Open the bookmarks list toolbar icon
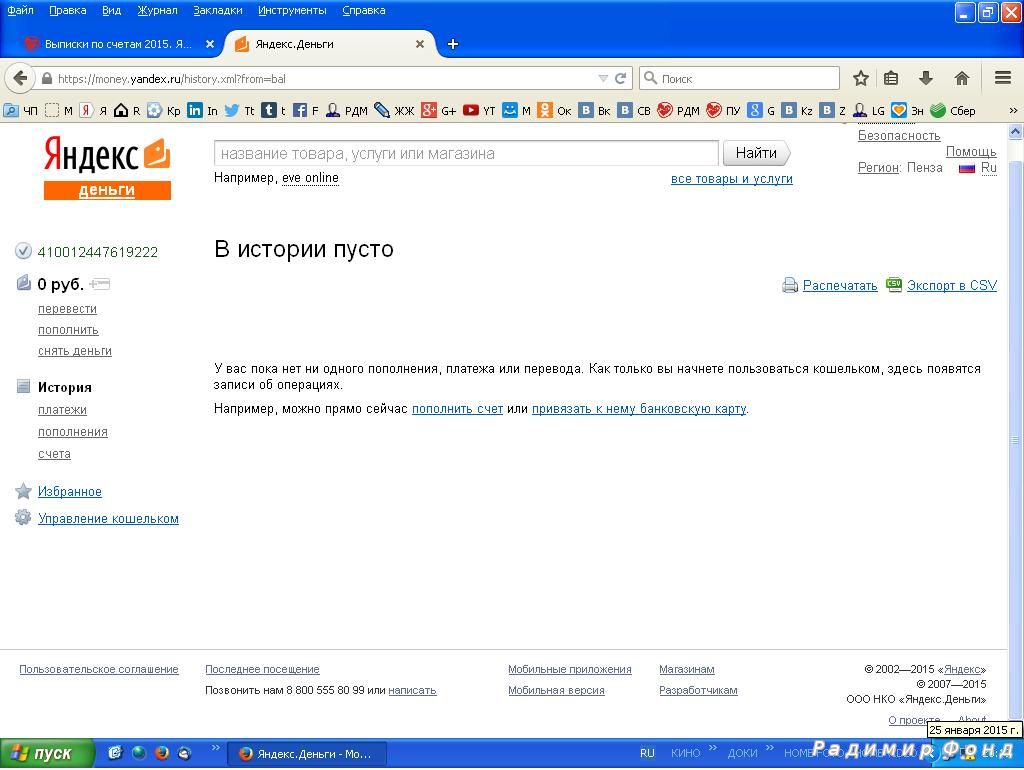The width and height of the screenshot is (1024, 770). click(x=891, y=78)
